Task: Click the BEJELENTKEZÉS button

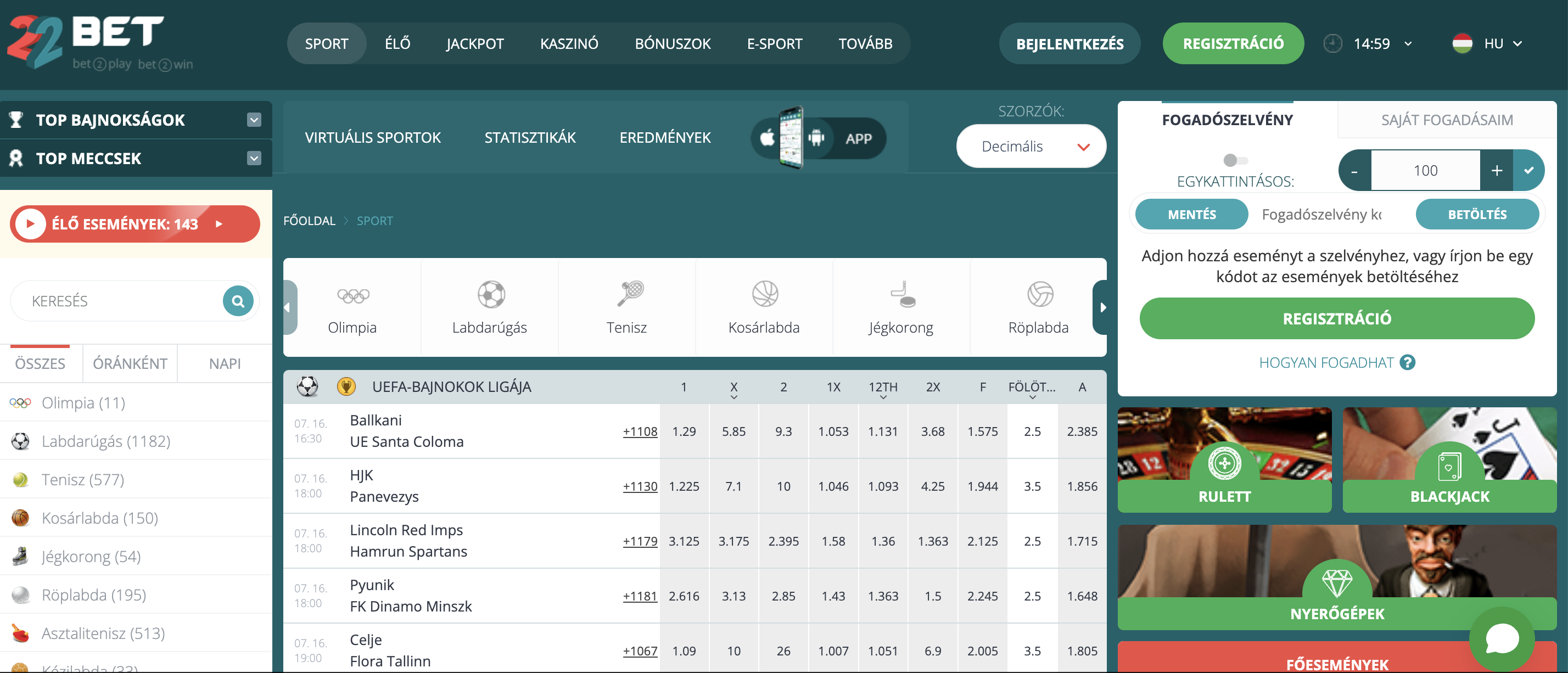Action: point(1069,43)
